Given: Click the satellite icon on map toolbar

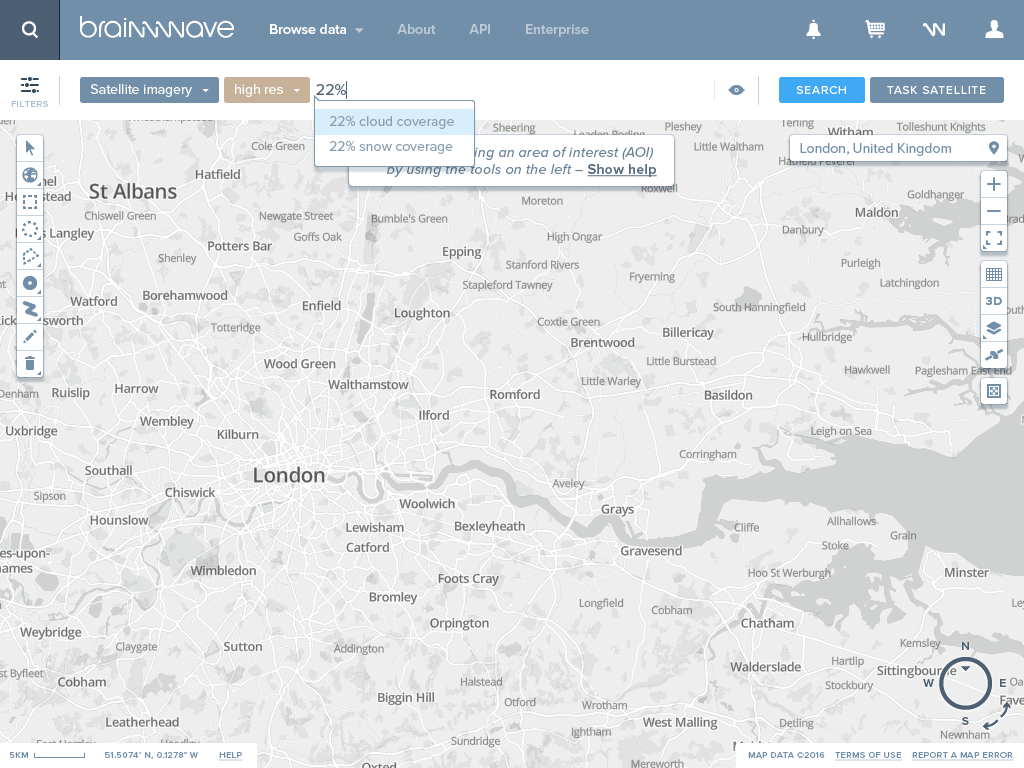Looking at the screenshot, I should pos(993,355).
